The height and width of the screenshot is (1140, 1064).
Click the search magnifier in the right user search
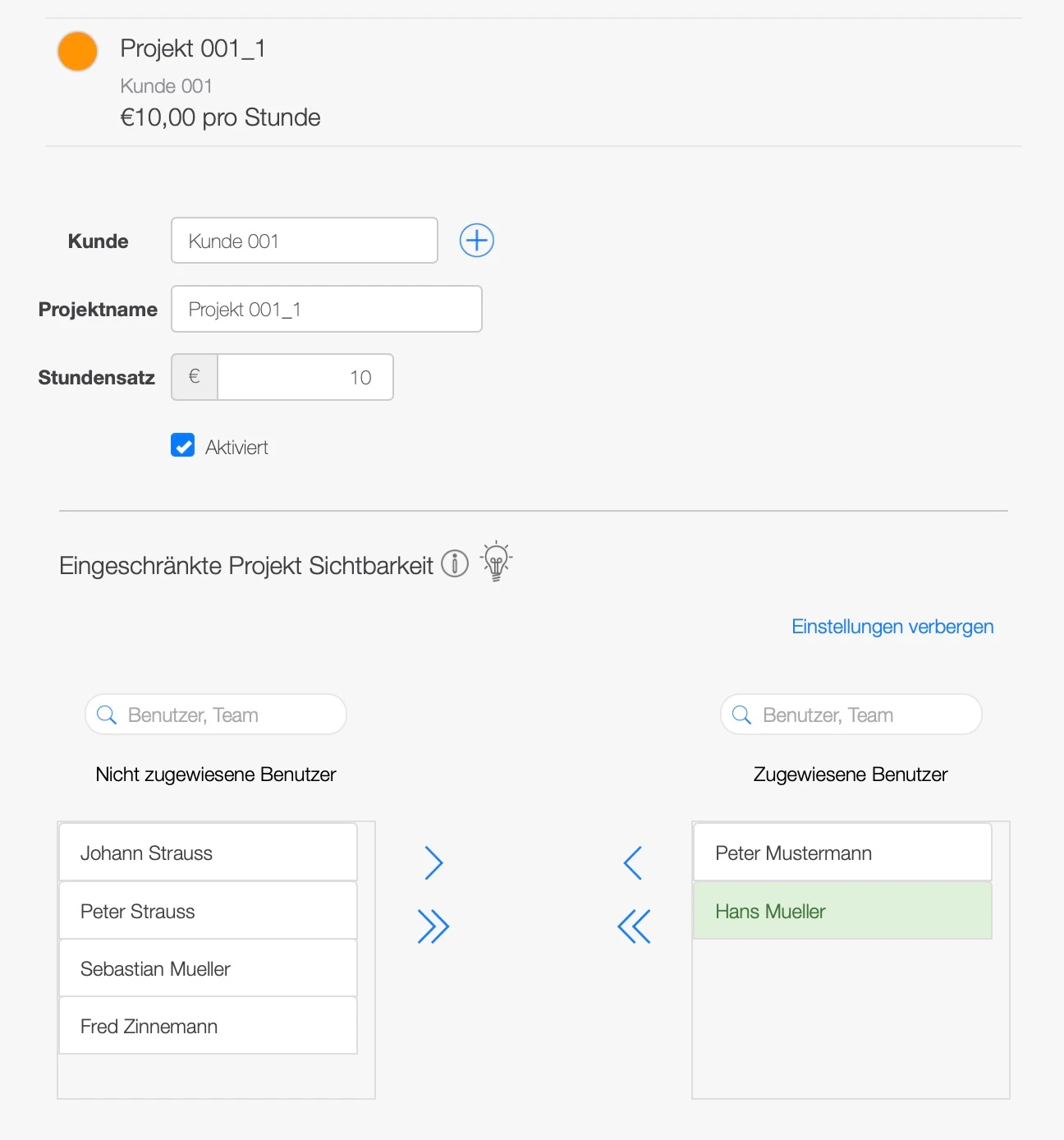pyautogui.click(x=741, y=714)
